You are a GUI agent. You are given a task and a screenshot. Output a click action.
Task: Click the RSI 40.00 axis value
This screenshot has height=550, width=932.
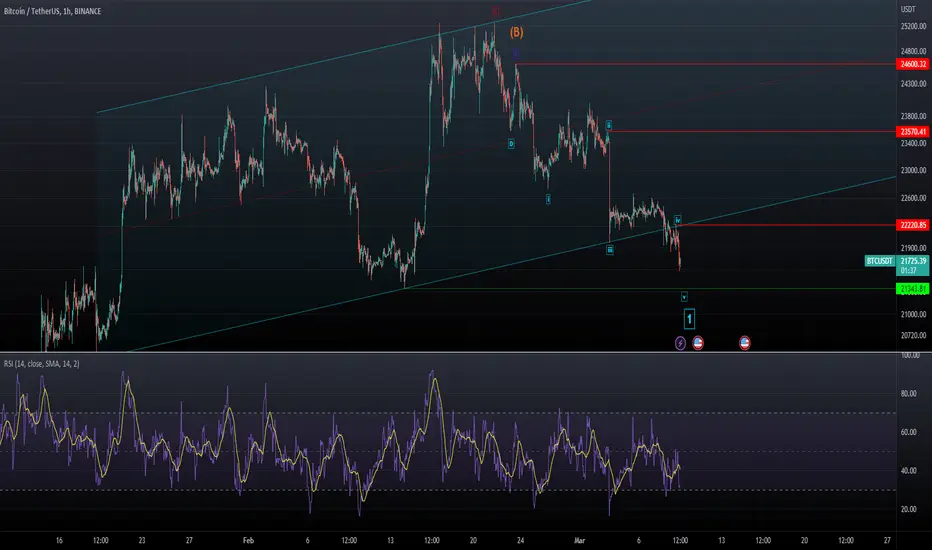(x=908, y=470)
